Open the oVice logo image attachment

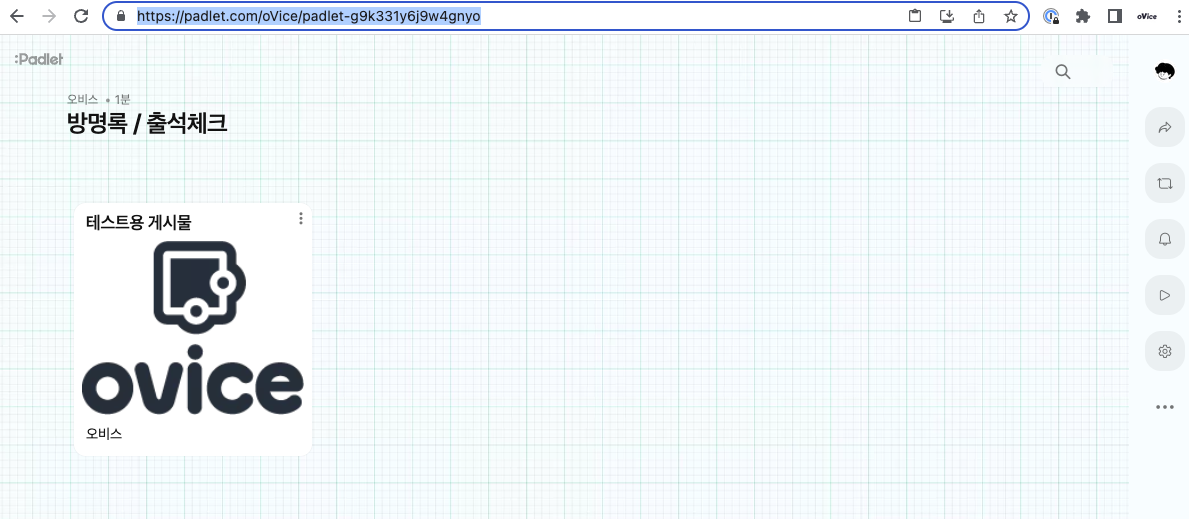(193, 328)
